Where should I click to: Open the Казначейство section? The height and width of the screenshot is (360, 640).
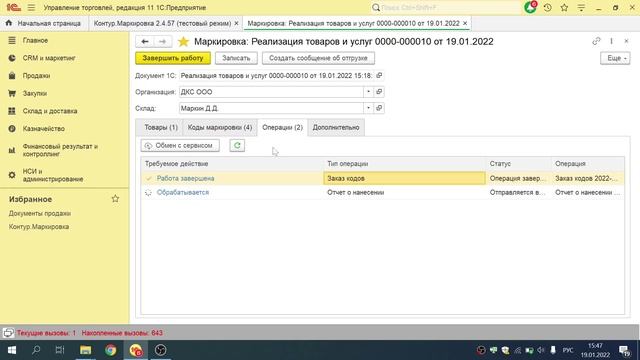pyautogui.click(x=44, y=129)
